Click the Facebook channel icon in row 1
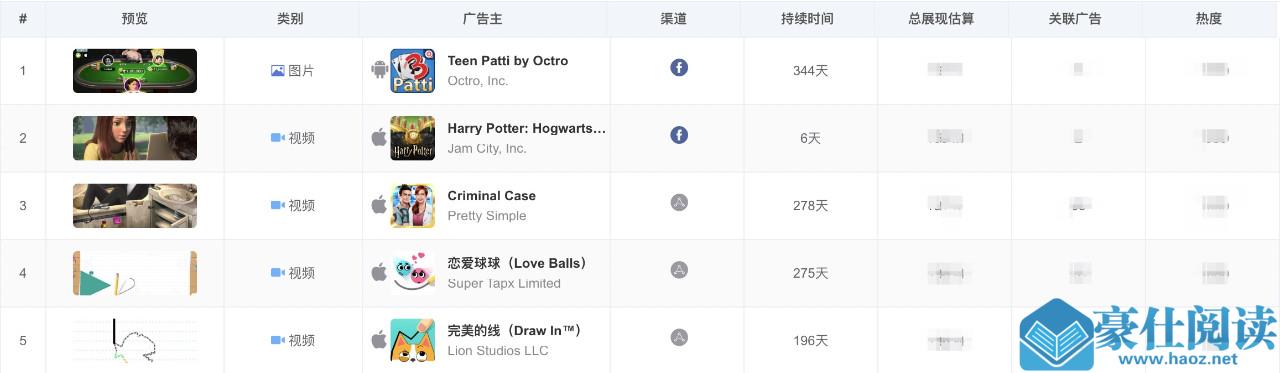The width and height of the screenshot is (1280, 373). coord(679,68)
